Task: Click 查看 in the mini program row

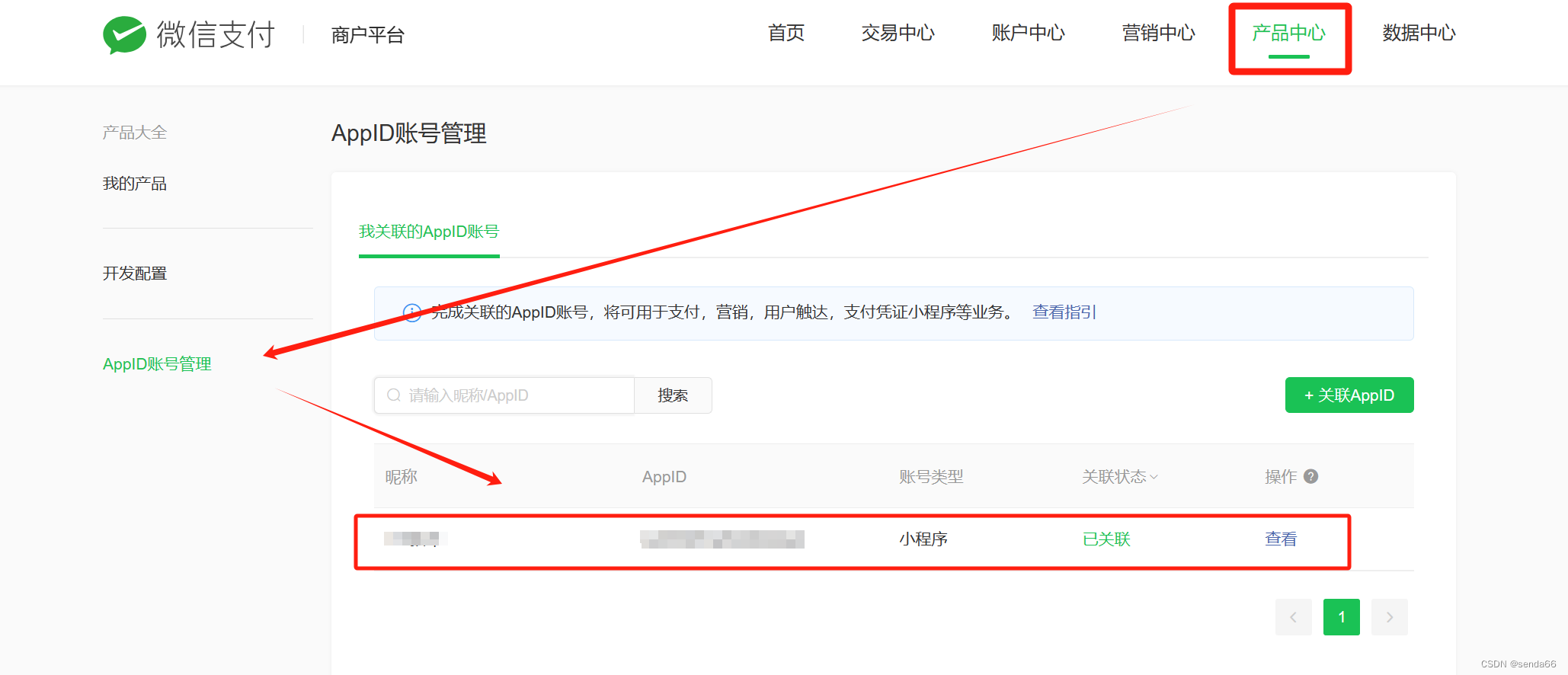Action: tap(1280, 539)
